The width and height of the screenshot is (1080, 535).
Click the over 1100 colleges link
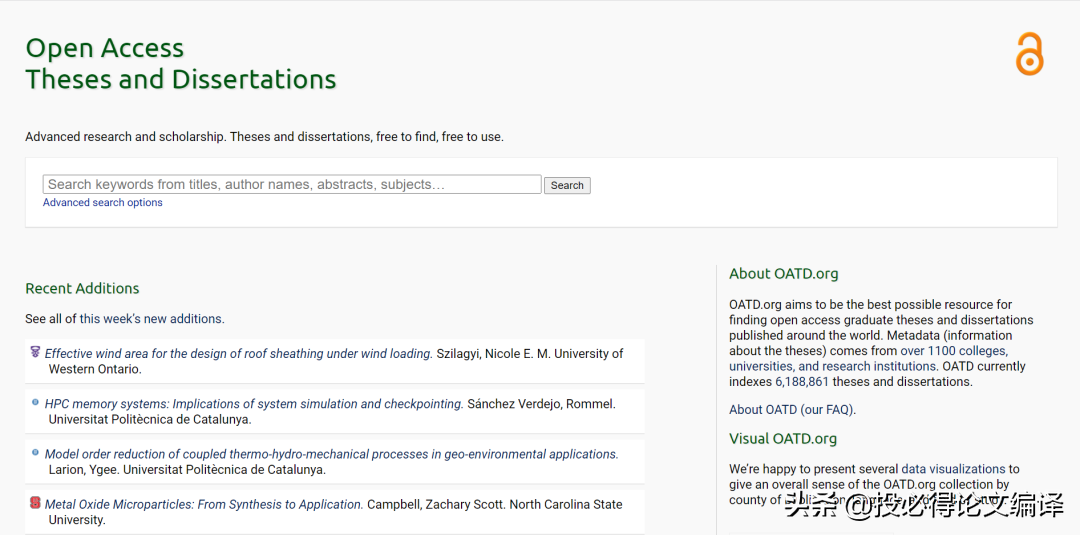(x=953, y=351)
